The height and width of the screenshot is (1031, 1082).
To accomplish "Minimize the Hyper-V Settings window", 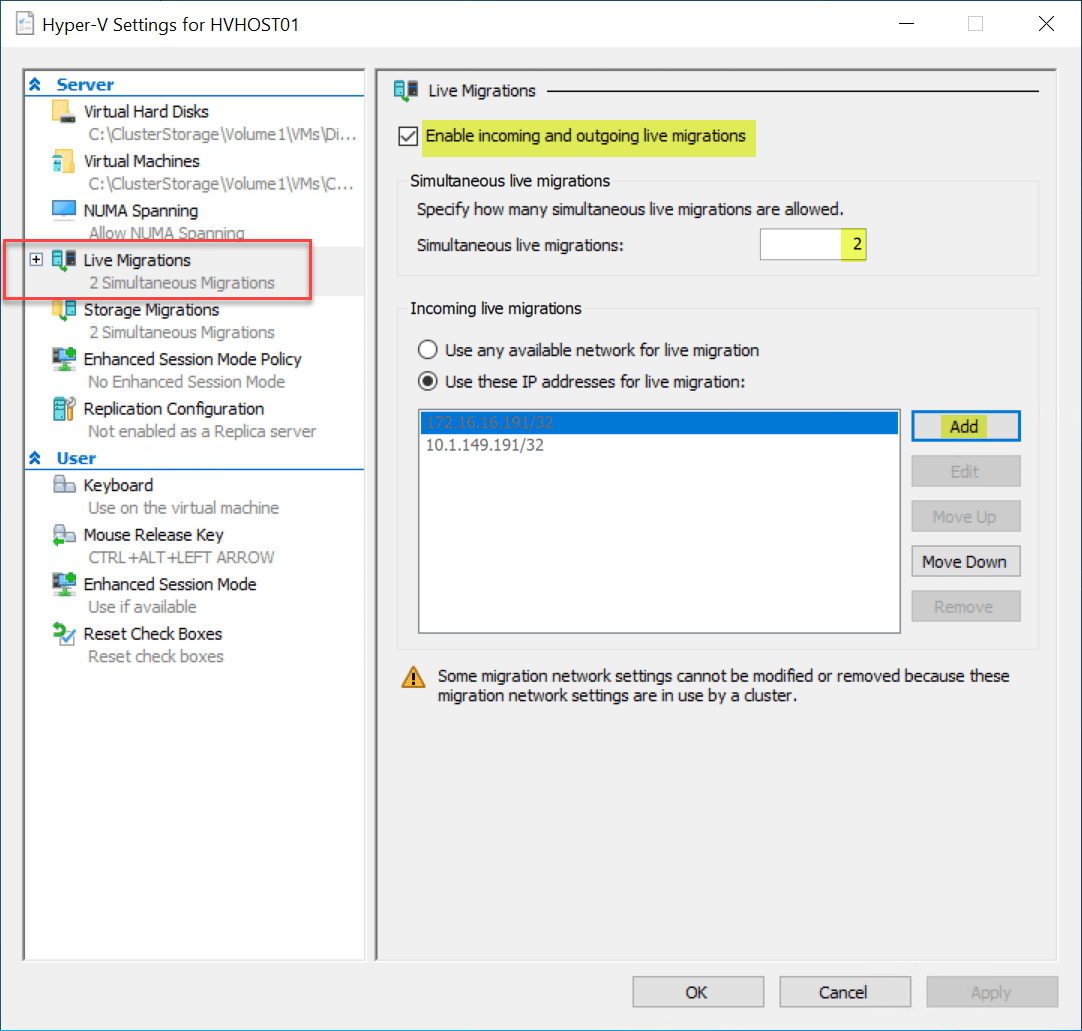I will point(907,24).
